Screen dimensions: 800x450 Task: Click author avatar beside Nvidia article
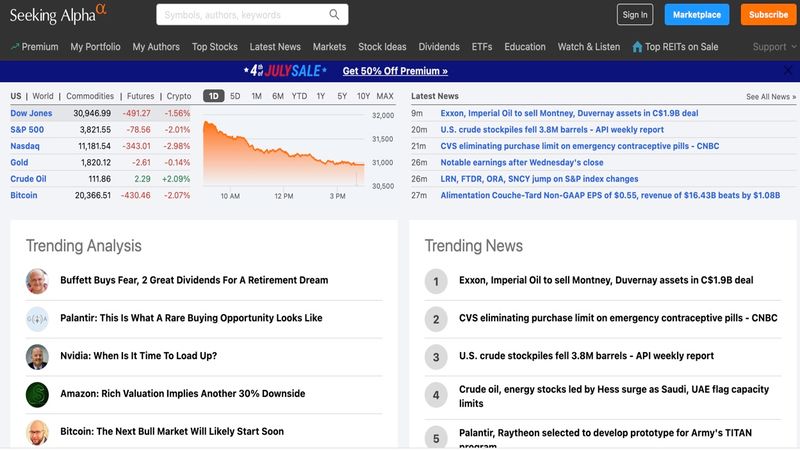tap(37, 357)
